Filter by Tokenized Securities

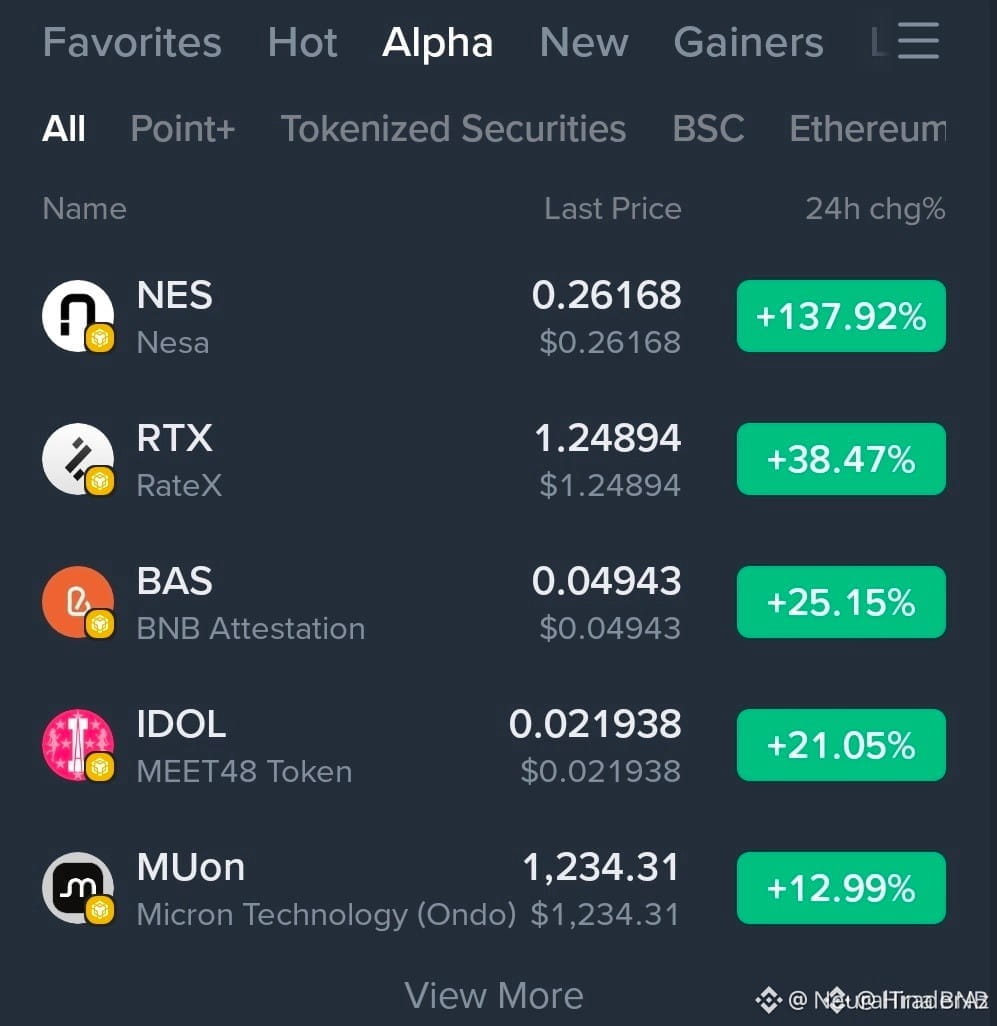click(453, 128)
